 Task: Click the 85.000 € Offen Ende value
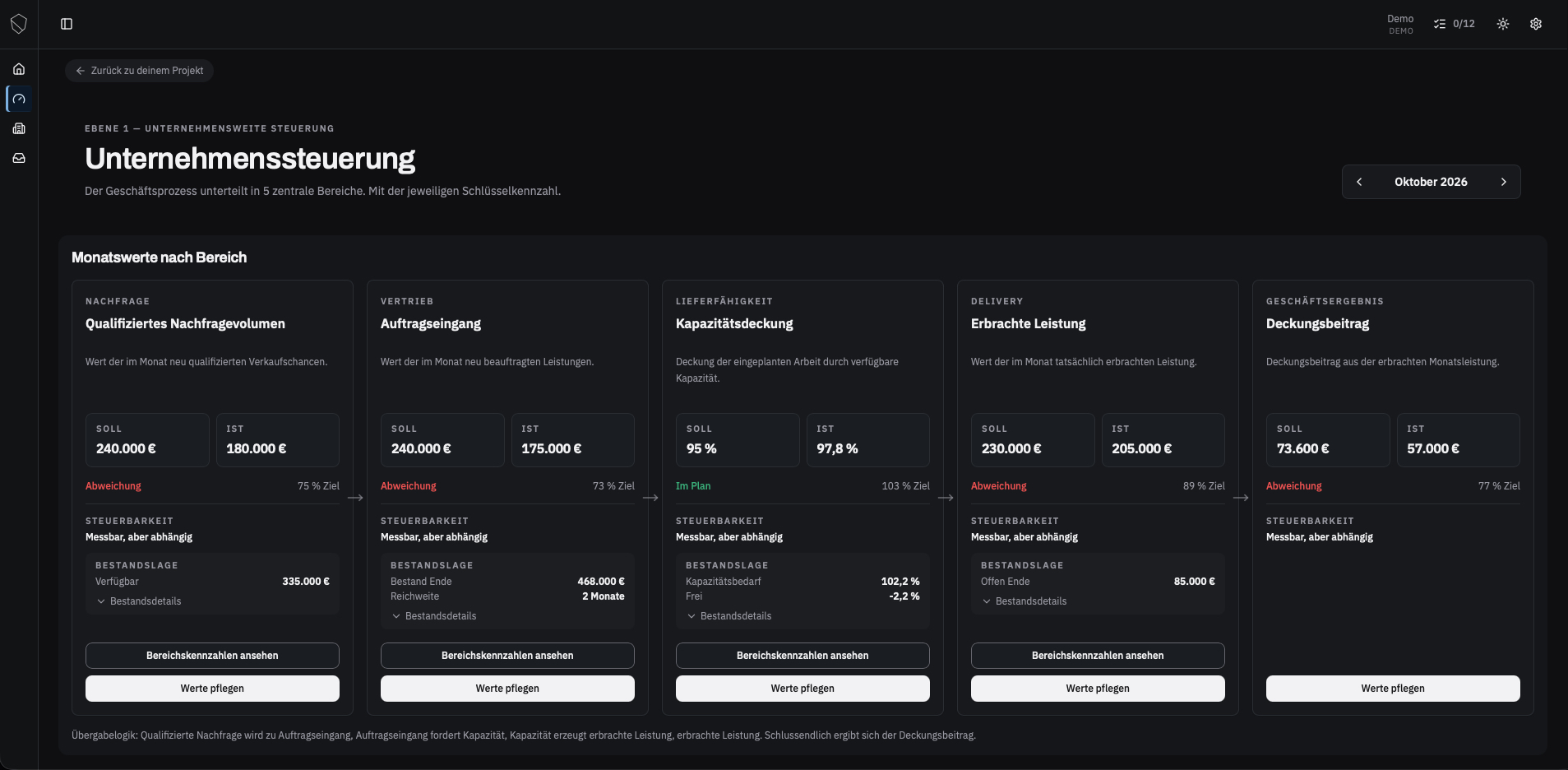coord(1194,582)
